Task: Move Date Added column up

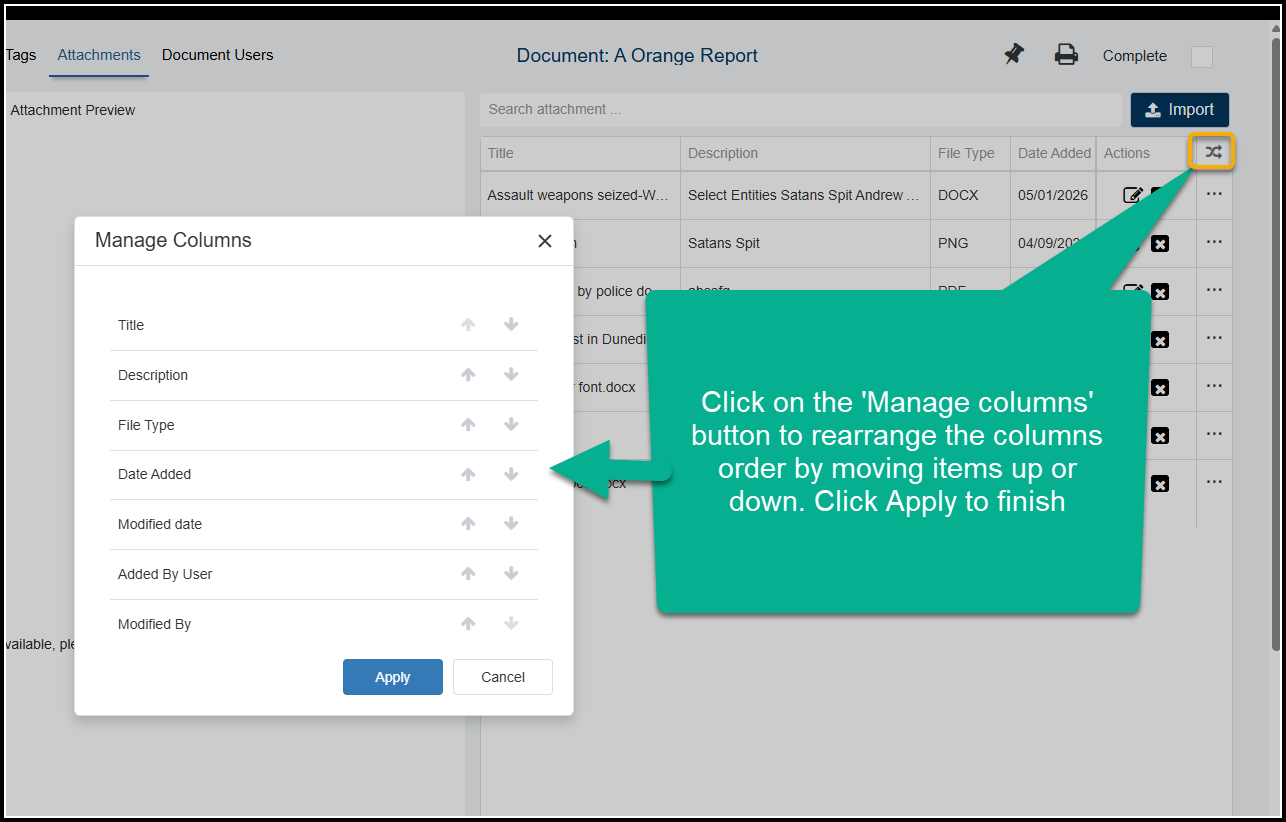Action: click(468, 474)
